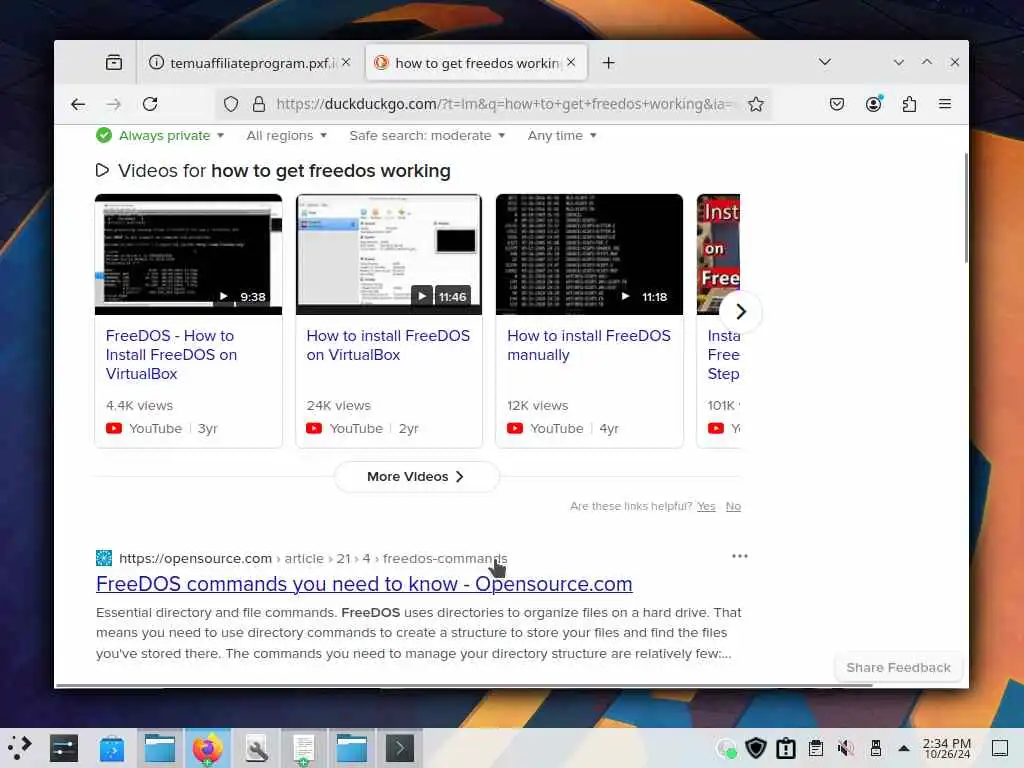
Task: Select the 'how to get freedos working' tab
Action: (477, 63)
